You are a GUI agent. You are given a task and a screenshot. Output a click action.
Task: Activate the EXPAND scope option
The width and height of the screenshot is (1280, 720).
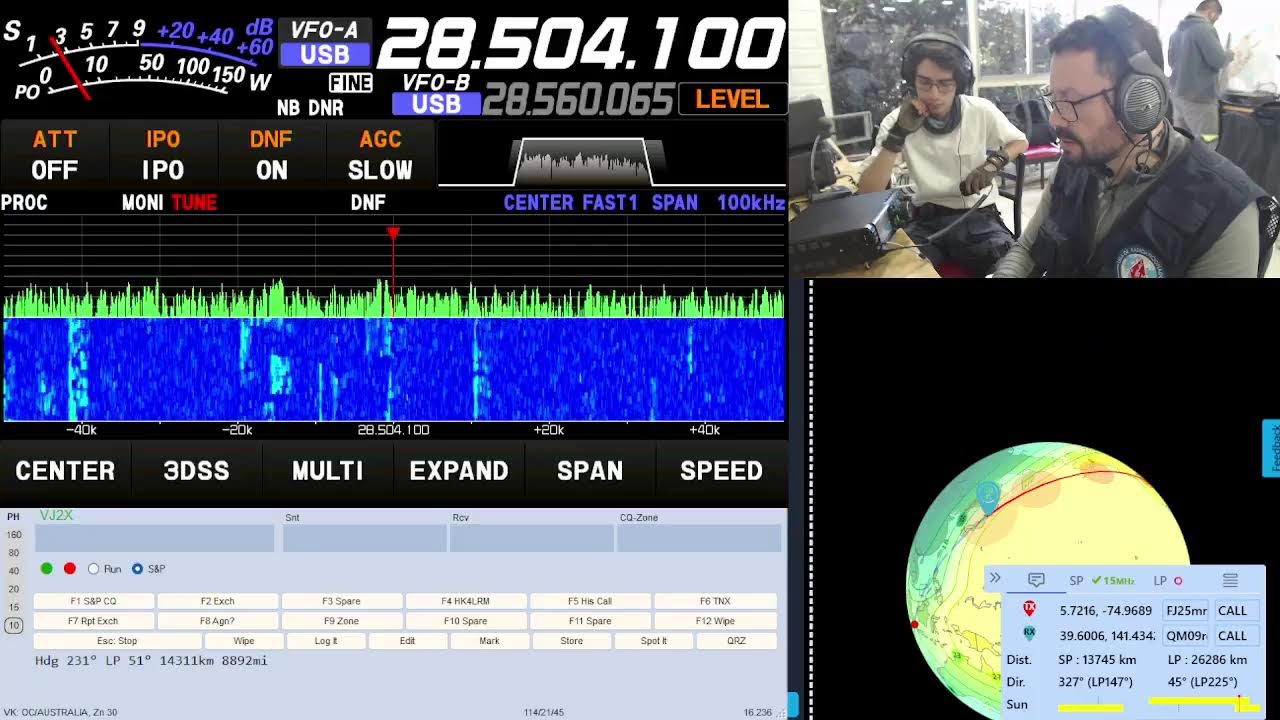click(x=459, y=471)
